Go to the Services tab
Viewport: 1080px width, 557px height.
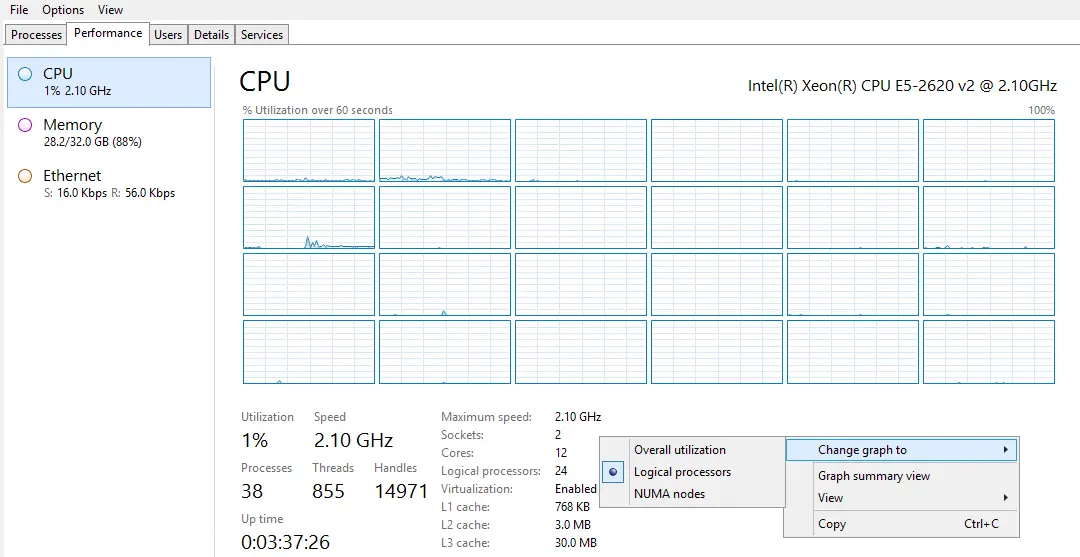pyautogui.click(x=262, y=34)
